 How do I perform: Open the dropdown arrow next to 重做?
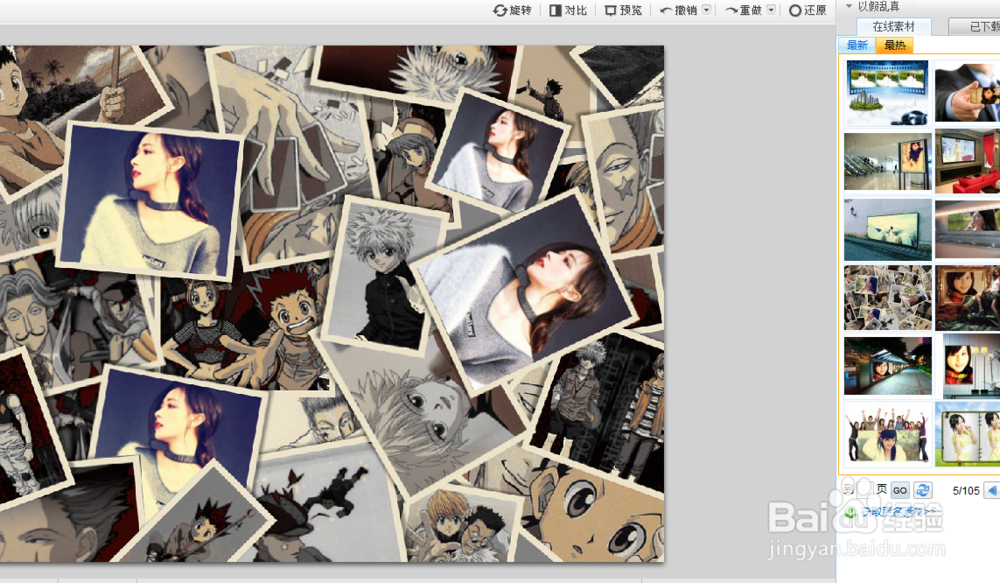click(x=771, y=10)
